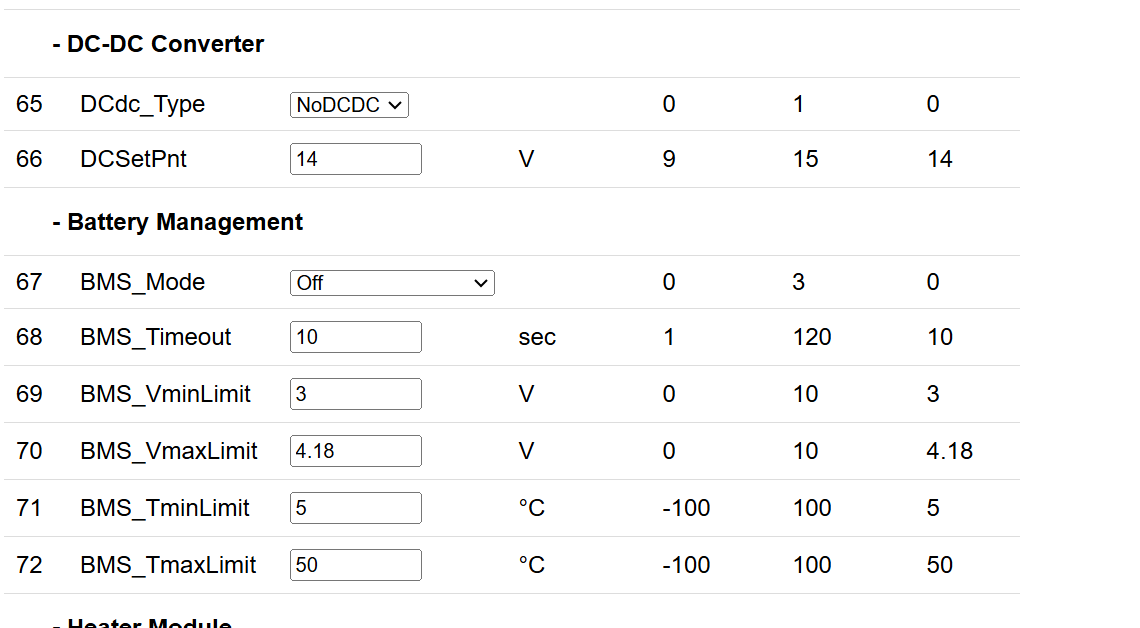
Task: Click the BMS_TminLimit input field
Action: coord(355,508)
